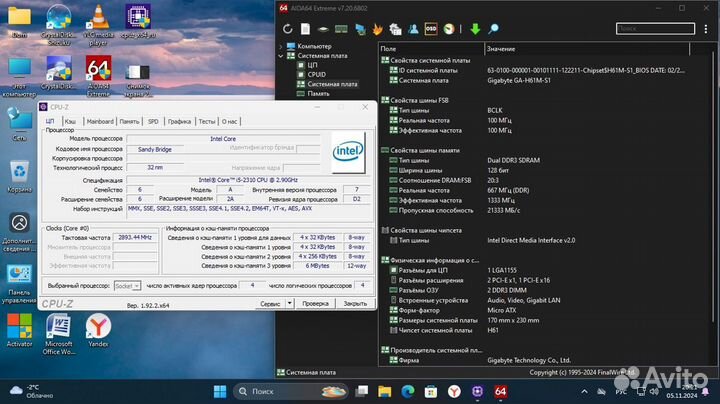The image size is (720, 404).
Task: Open the OSD panel icon in AIDA64
Action: (x=431, y=29)
